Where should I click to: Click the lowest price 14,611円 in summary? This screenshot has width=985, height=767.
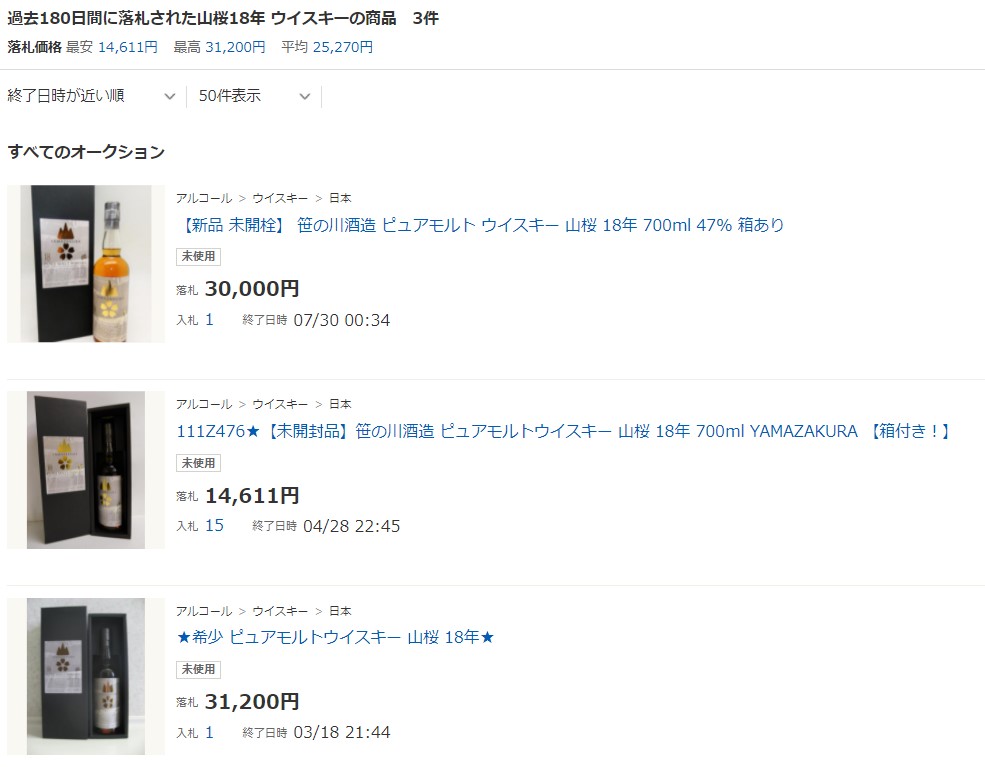pos(128,47)
